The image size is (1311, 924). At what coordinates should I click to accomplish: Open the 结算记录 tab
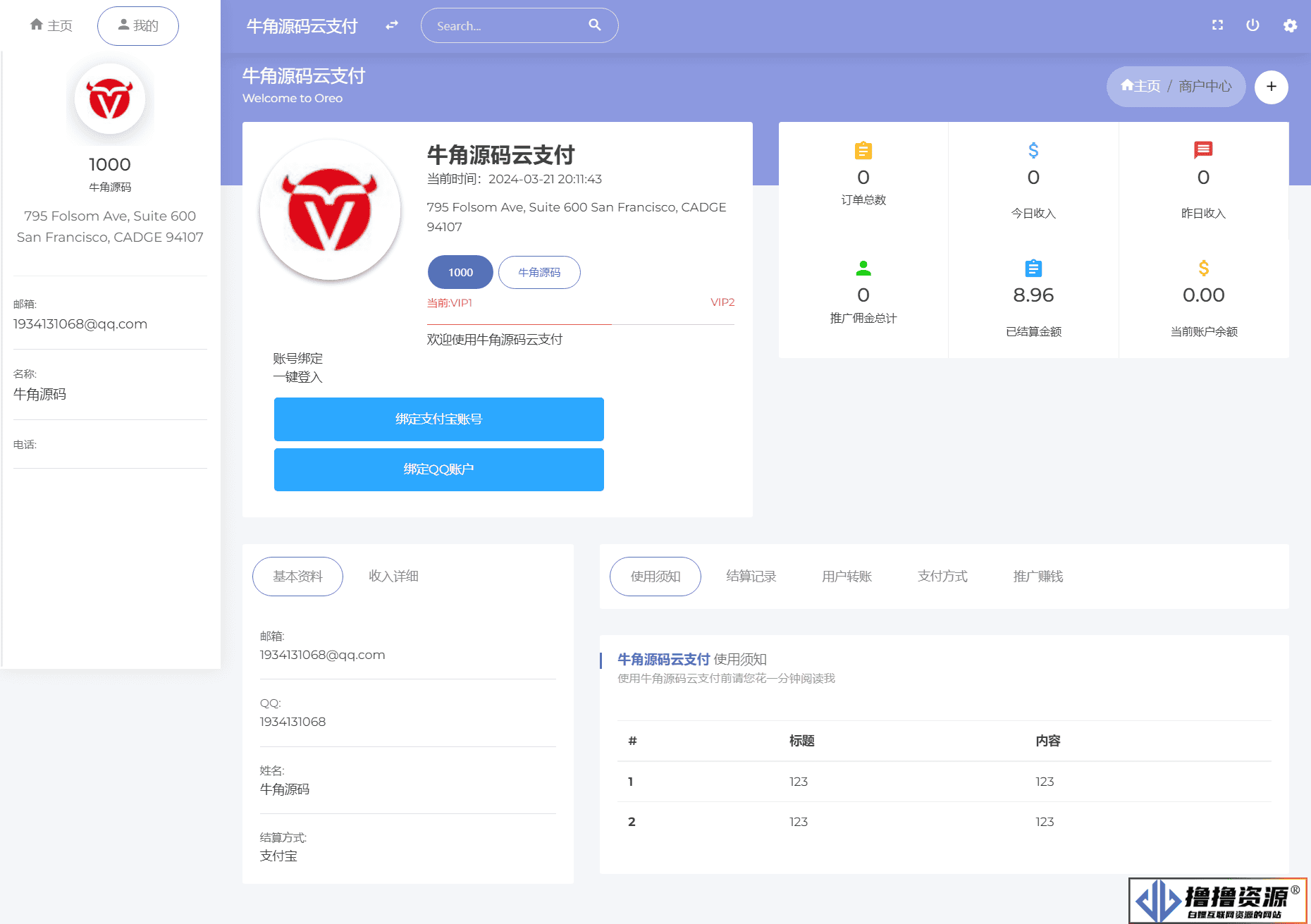click(751, 577)
